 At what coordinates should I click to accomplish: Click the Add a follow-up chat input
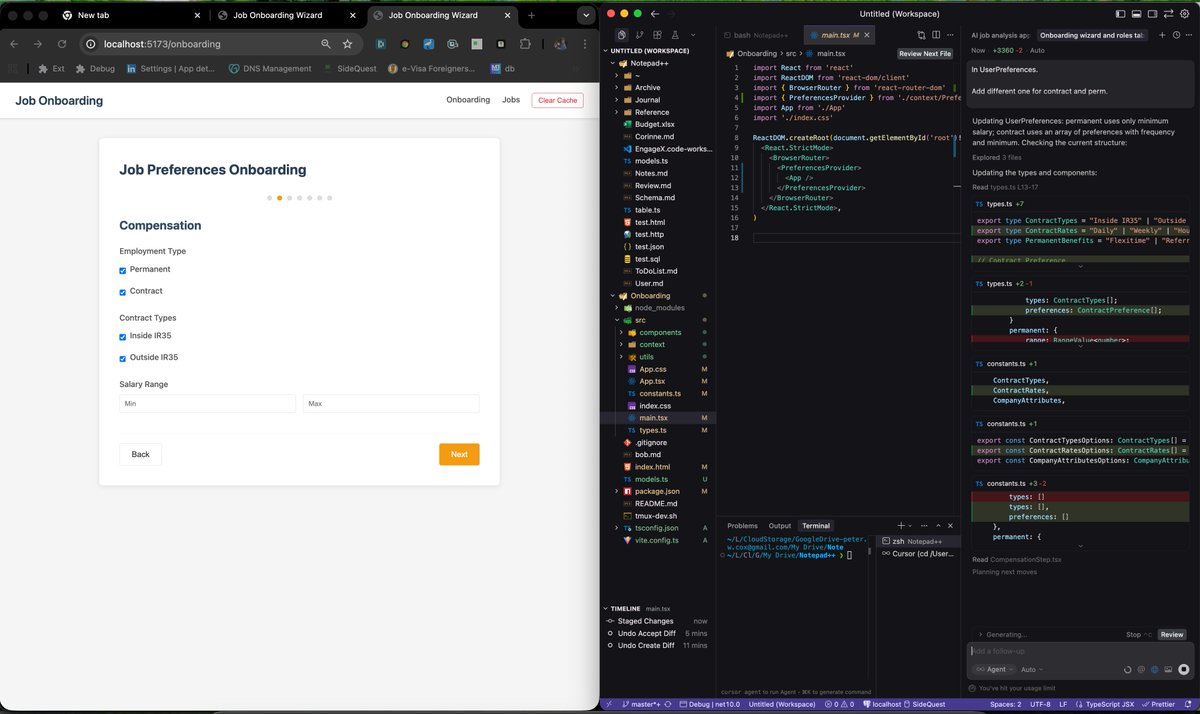pyautogui.click(x=1080, y=651)
